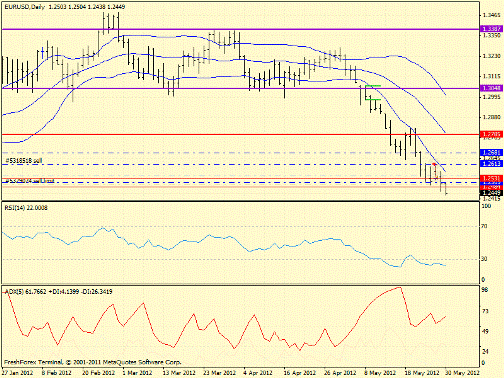The width and height of the screenshot is (504, 378).
Task: Select the lower green horizontal marker line
Action: click(373, 99)
